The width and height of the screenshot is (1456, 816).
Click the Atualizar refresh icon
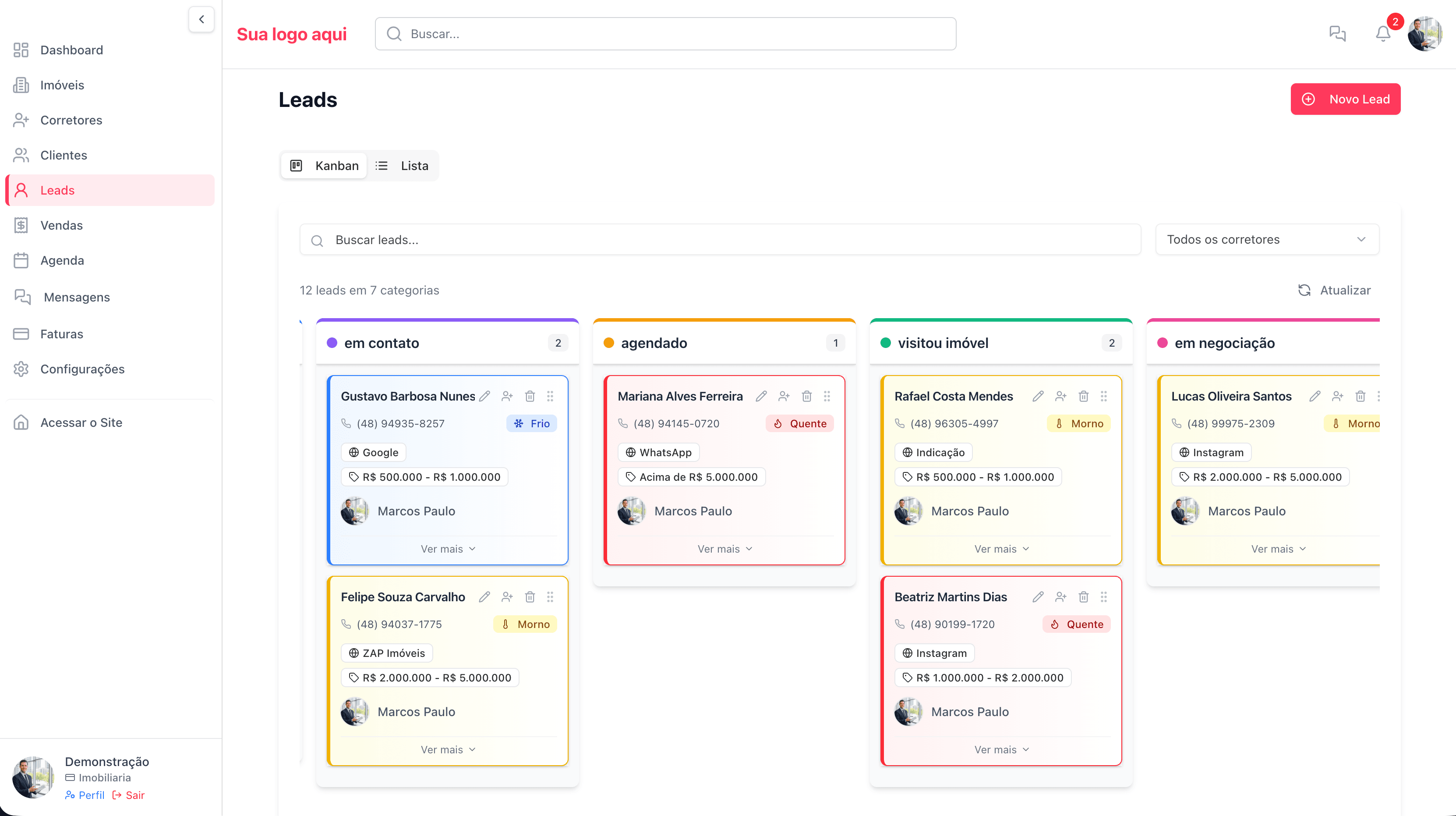coord(1304,290)
